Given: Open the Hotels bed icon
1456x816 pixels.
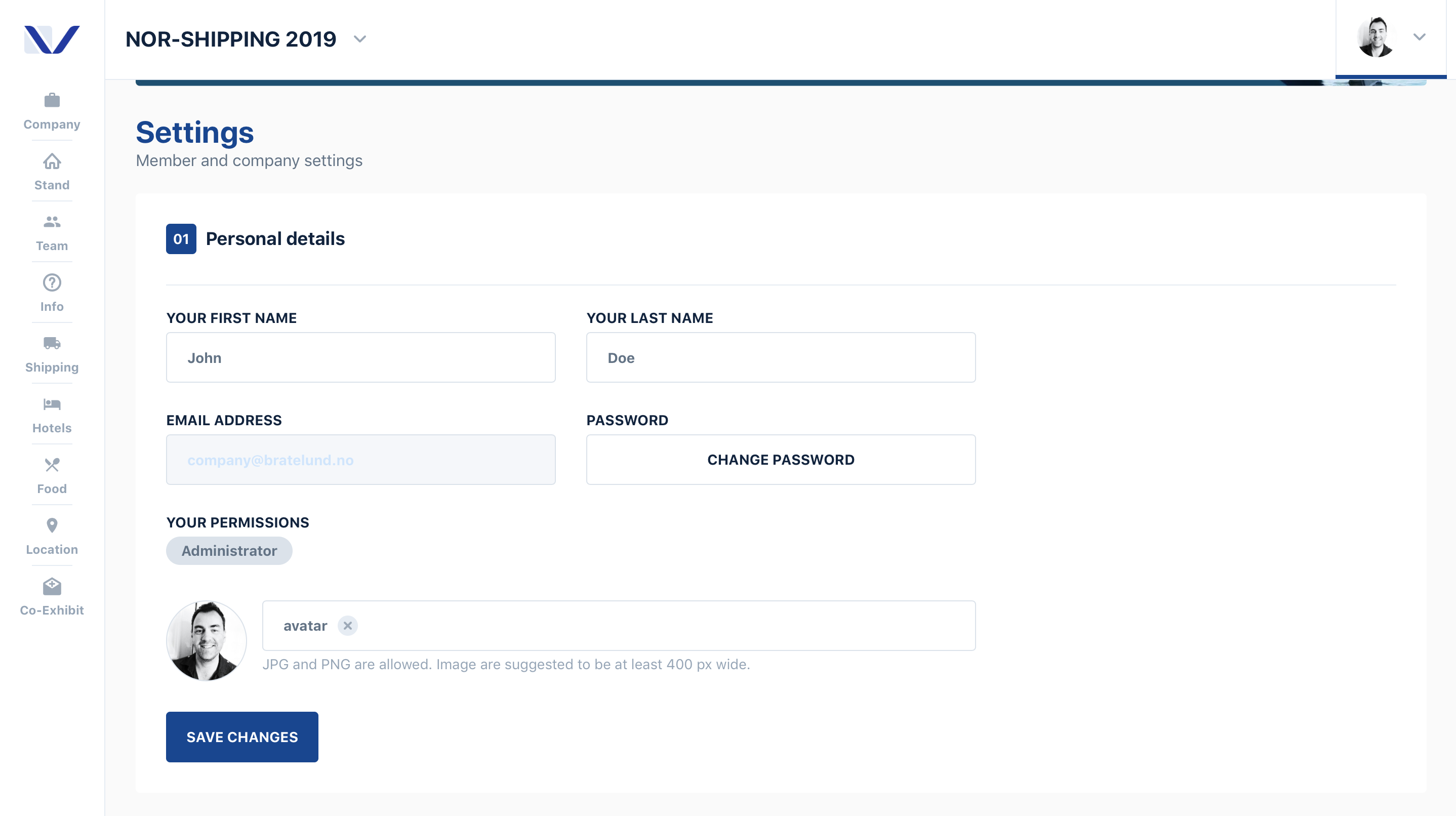Looking at the screenshot, I should pyautogui.click(x=52, y=404).
